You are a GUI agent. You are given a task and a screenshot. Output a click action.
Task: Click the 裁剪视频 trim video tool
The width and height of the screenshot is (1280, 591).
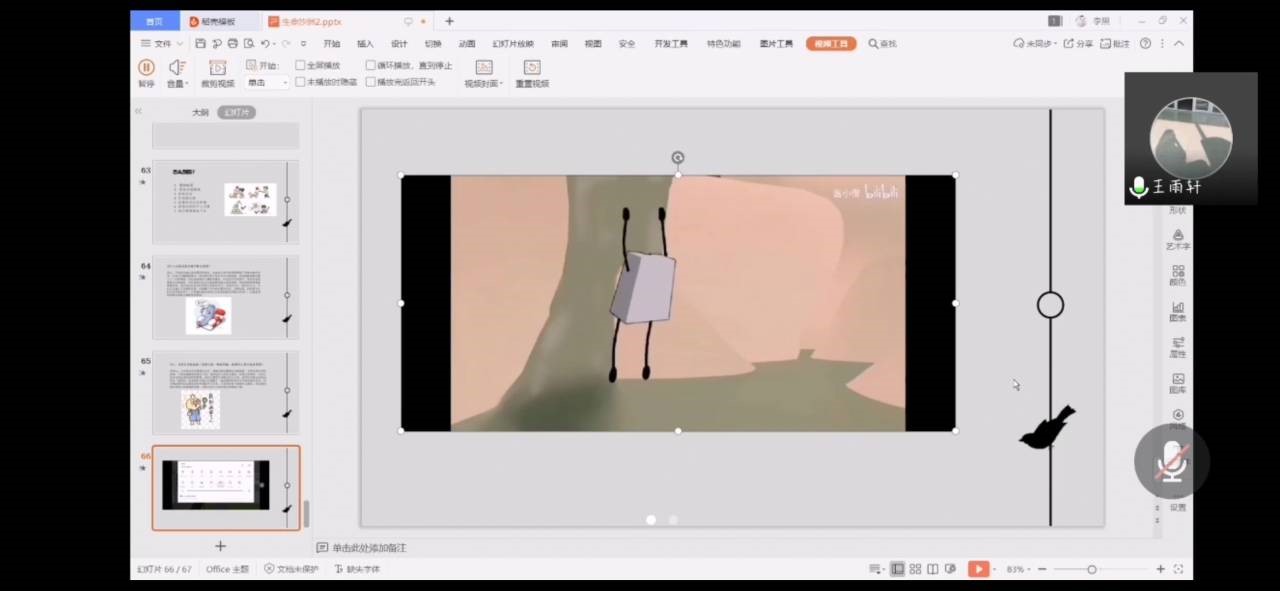[217, 72]
